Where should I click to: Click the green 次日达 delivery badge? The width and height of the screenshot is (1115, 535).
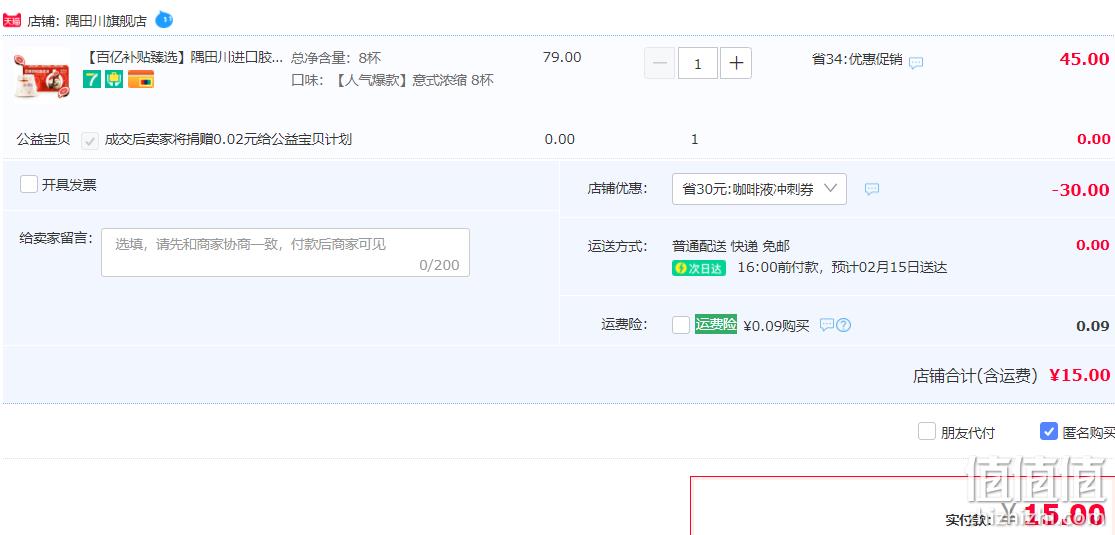(698, 268)
